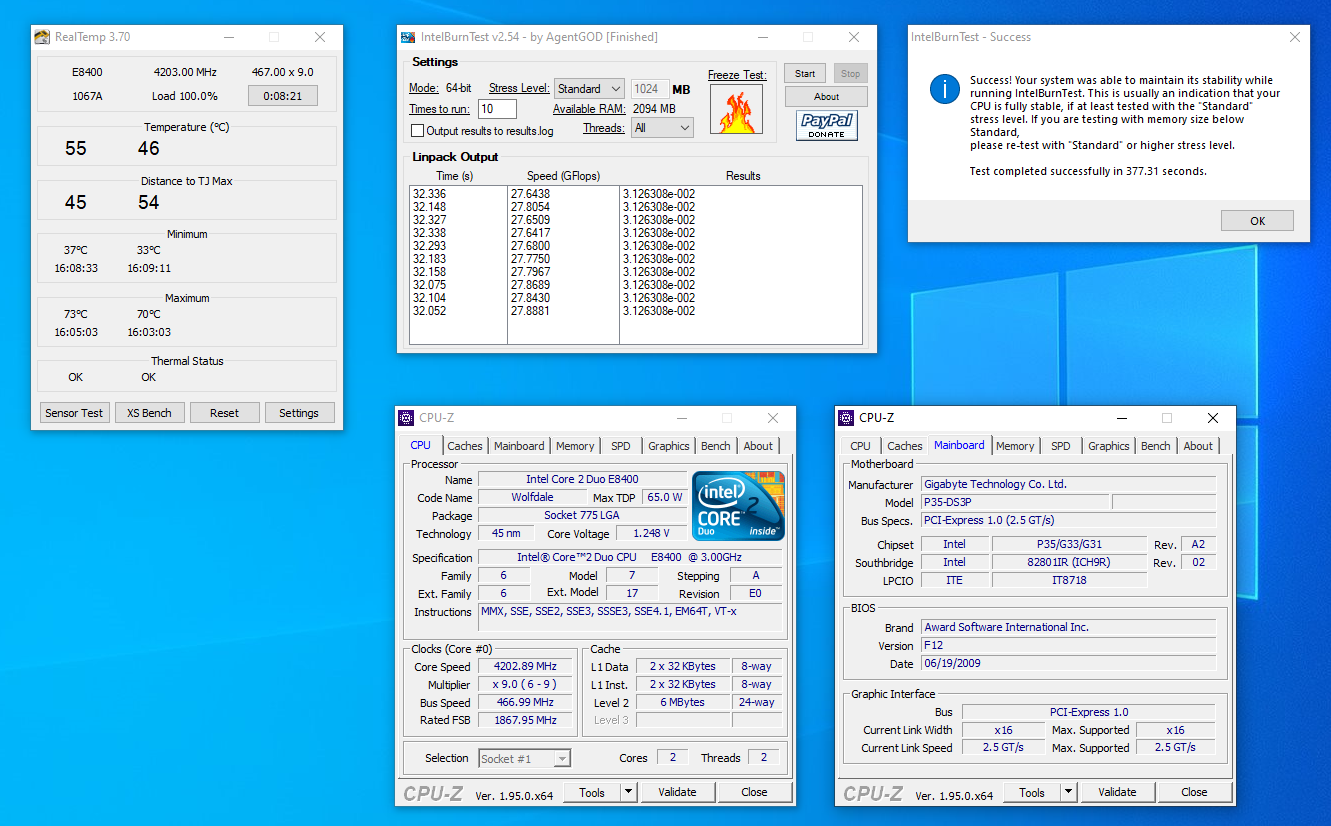The width and height of the screenshot is (1331, 826).
Task: Click Close button in CPU-Z Mainboard window
Action: [x=1194, y=792]
